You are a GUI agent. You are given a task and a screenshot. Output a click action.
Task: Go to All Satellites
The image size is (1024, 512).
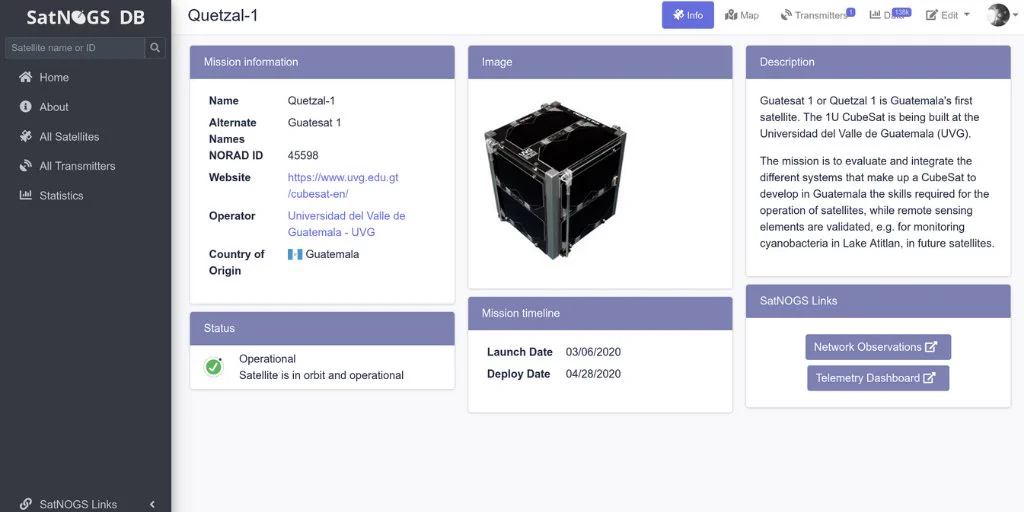tap(69, 136)
